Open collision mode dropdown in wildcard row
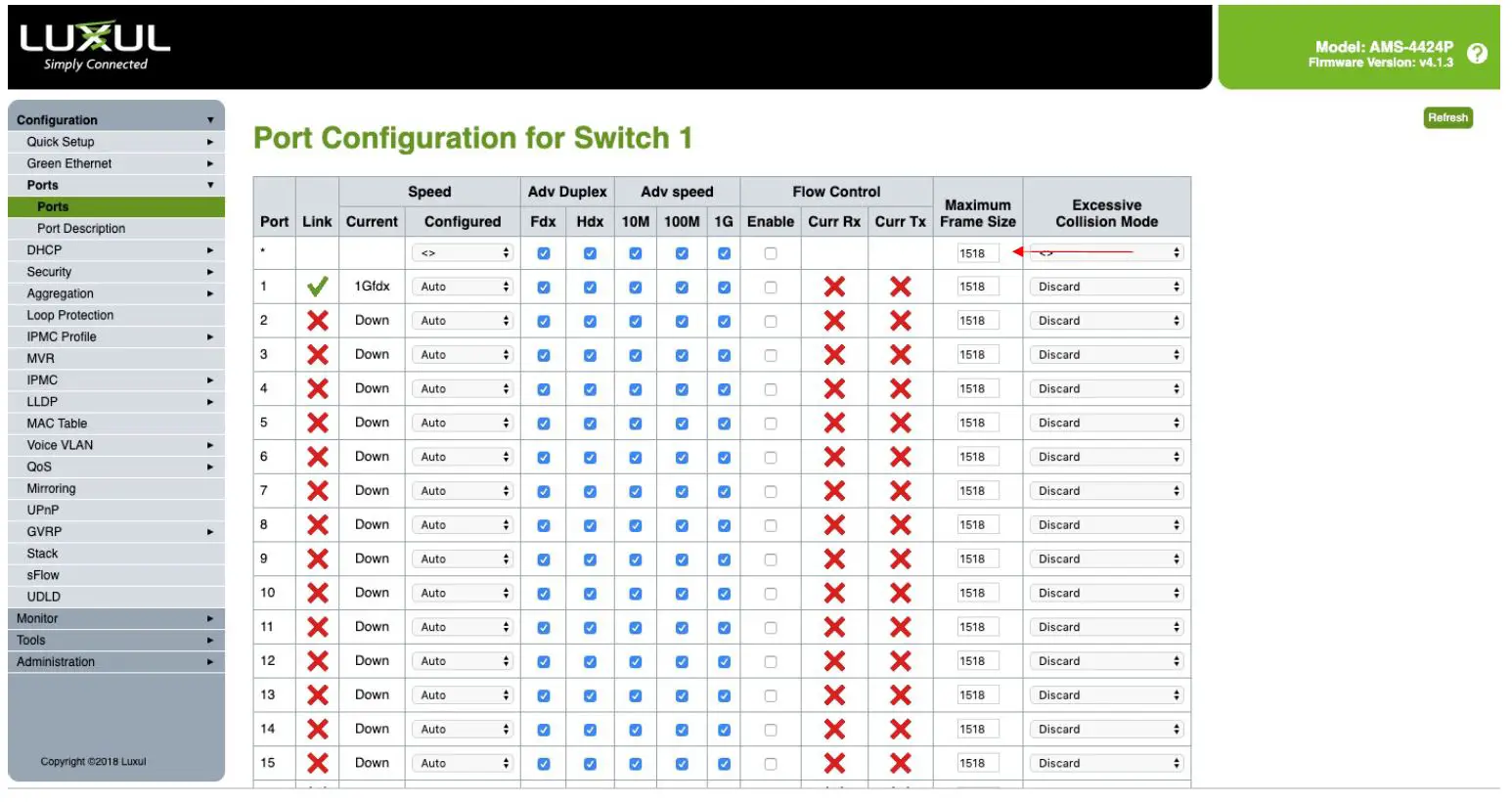Viewport: 1512px width, 803px height. point(1106,252)
